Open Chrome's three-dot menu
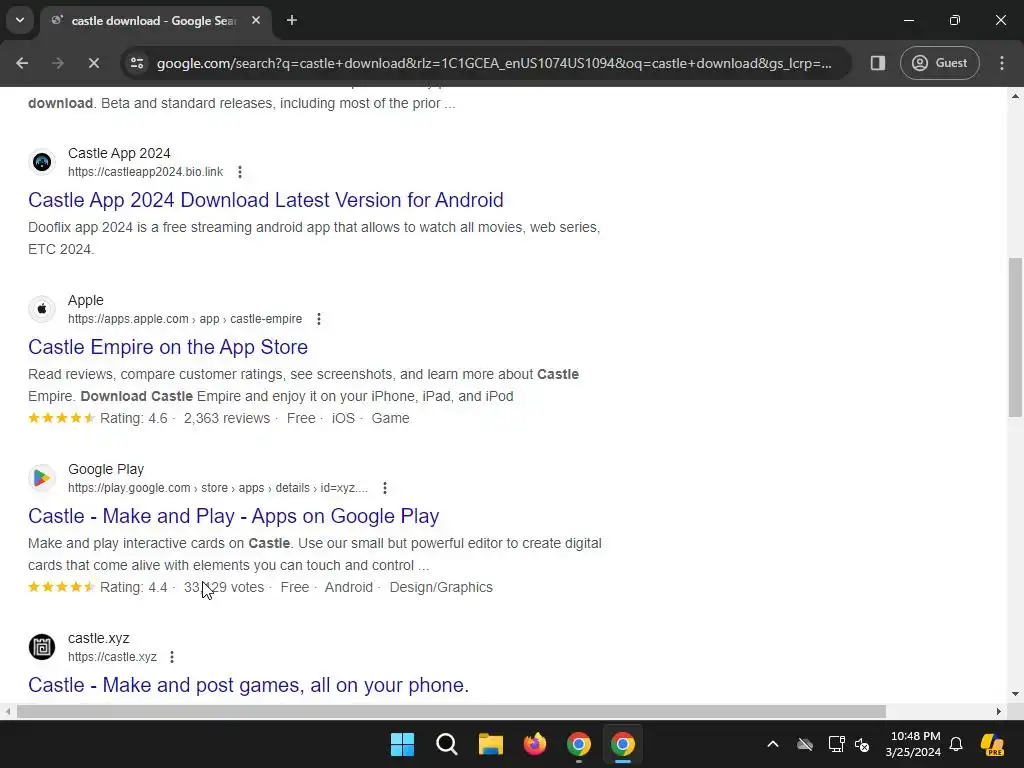This screenshot has width=1024, height=768. pos(1002,63)
